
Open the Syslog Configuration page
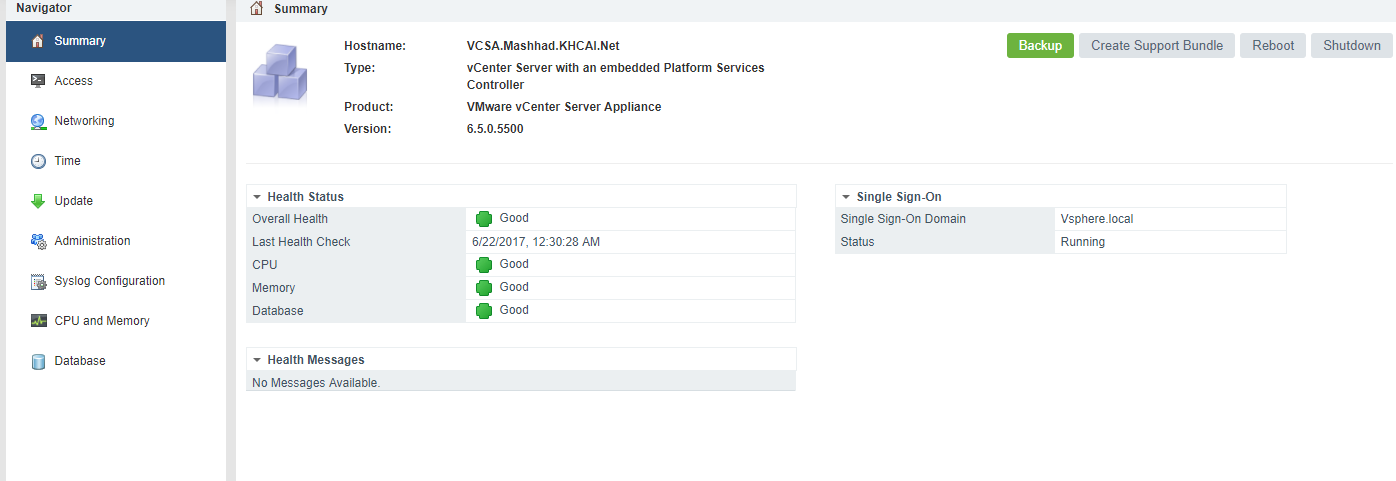109,281
